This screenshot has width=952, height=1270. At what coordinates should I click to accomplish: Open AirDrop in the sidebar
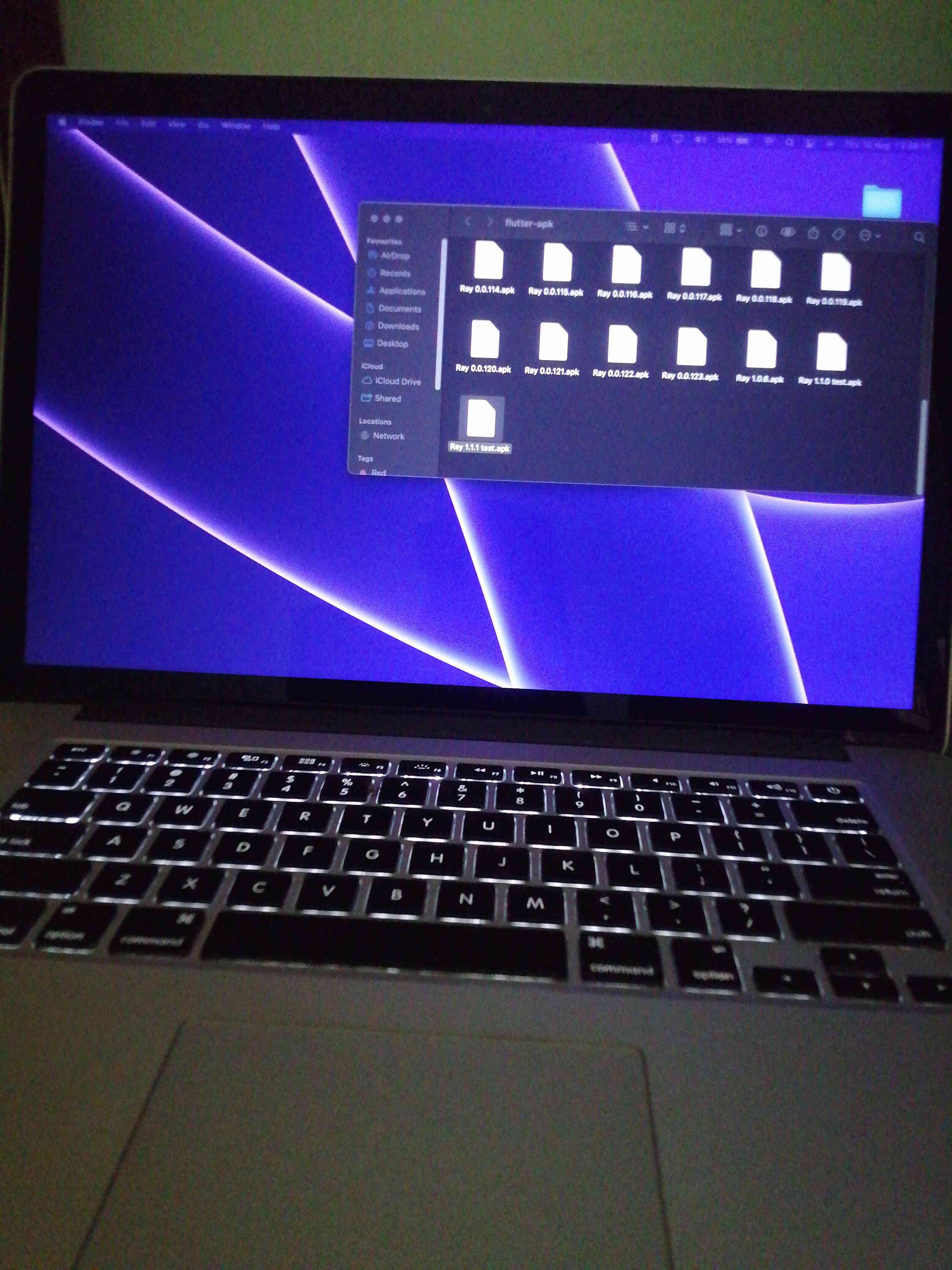(x=394, y=256)
